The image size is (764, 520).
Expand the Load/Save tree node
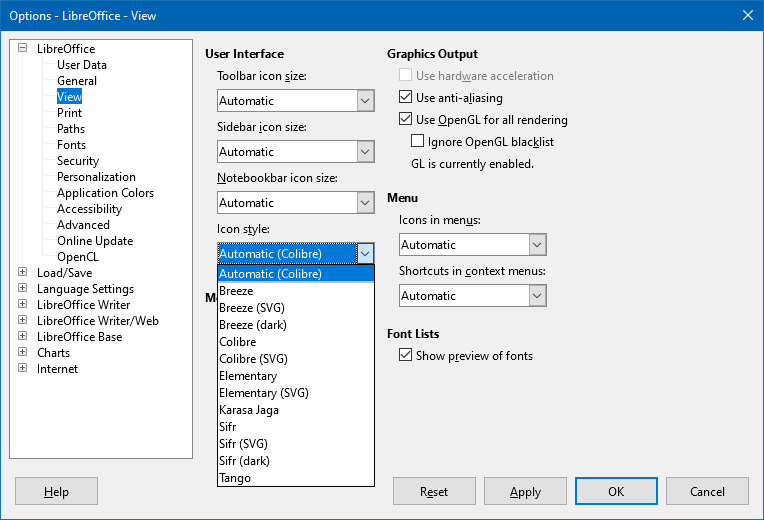click(23, 272)
